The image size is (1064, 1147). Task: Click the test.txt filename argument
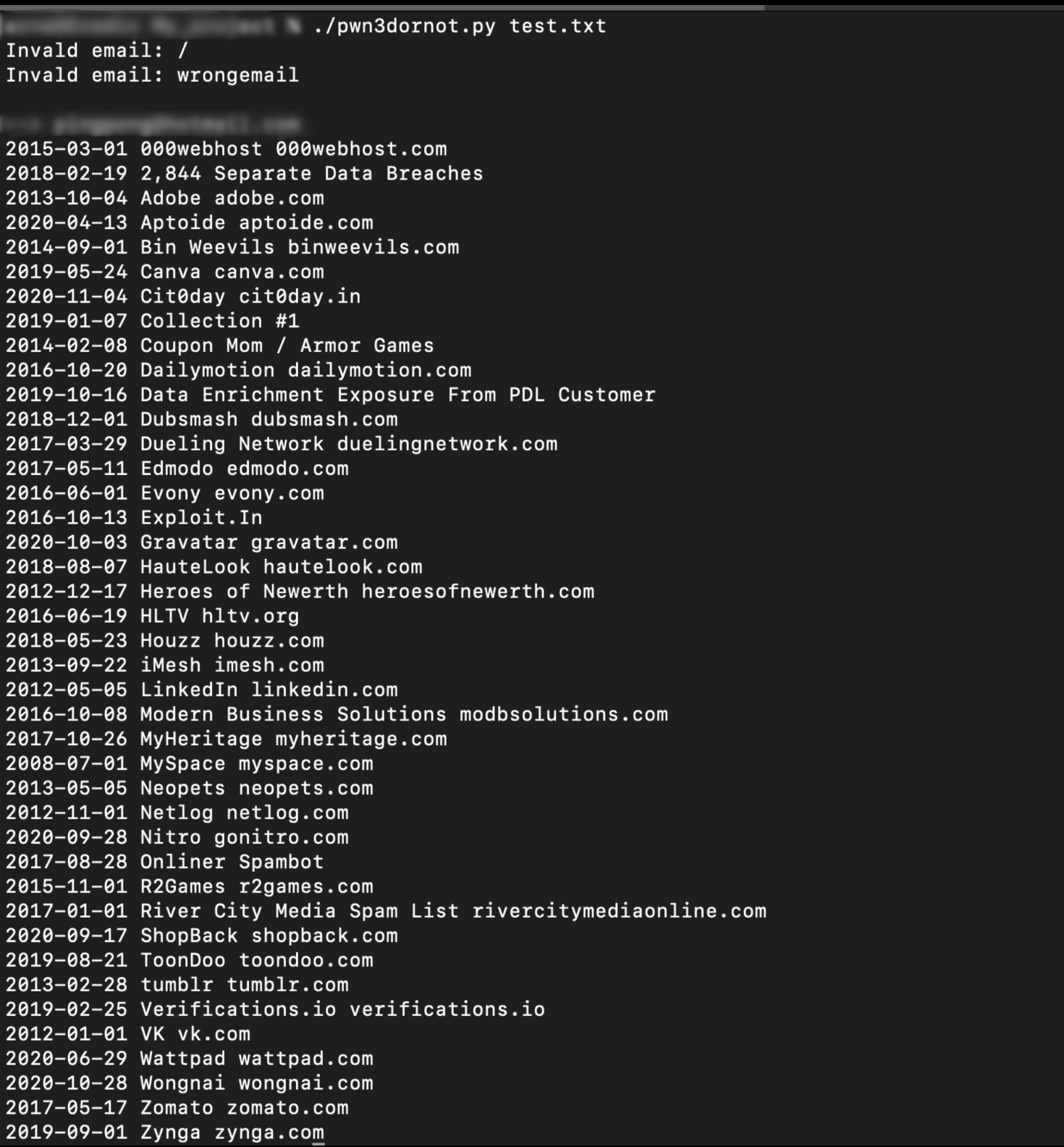557,27
